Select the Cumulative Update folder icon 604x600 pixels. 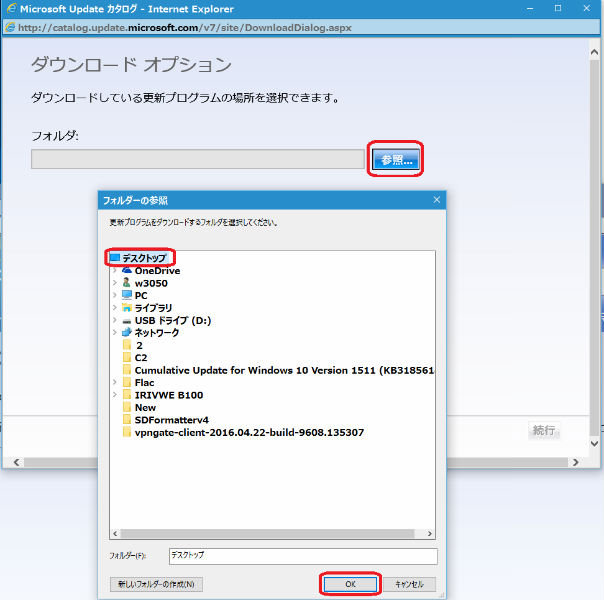(127, 370)
